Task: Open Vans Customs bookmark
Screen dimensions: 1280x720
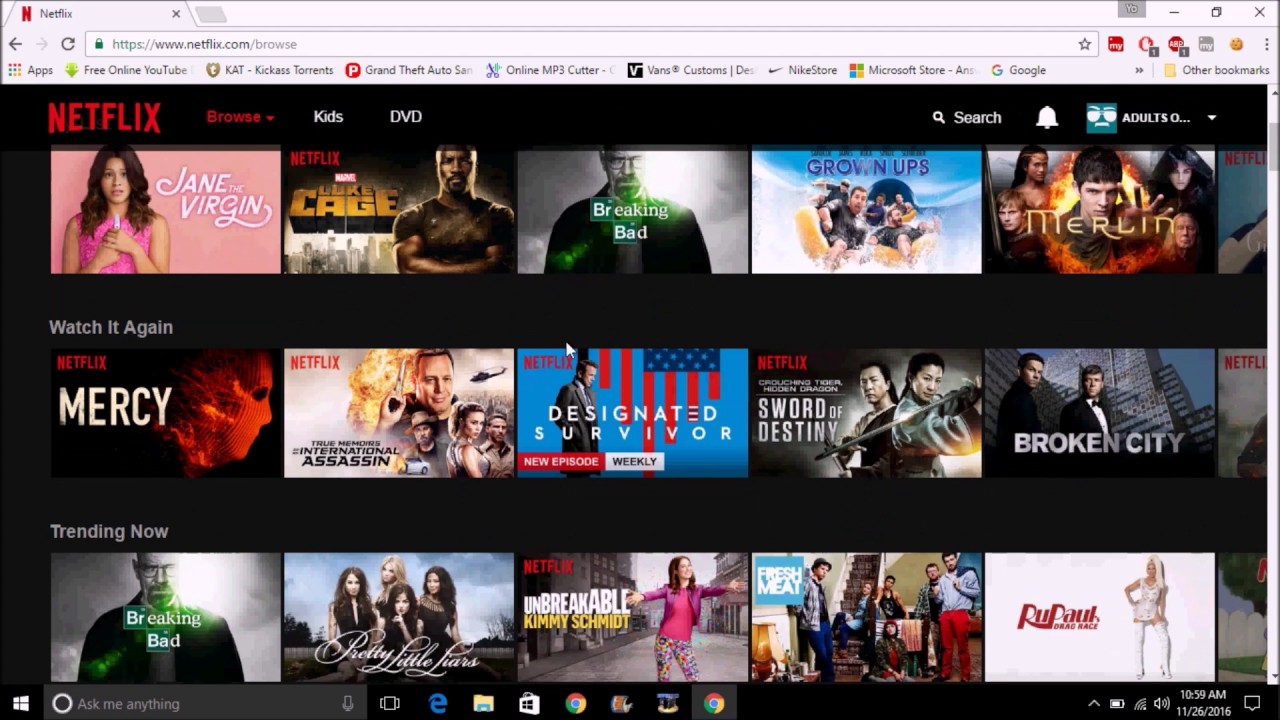Action: coord(692,70)
